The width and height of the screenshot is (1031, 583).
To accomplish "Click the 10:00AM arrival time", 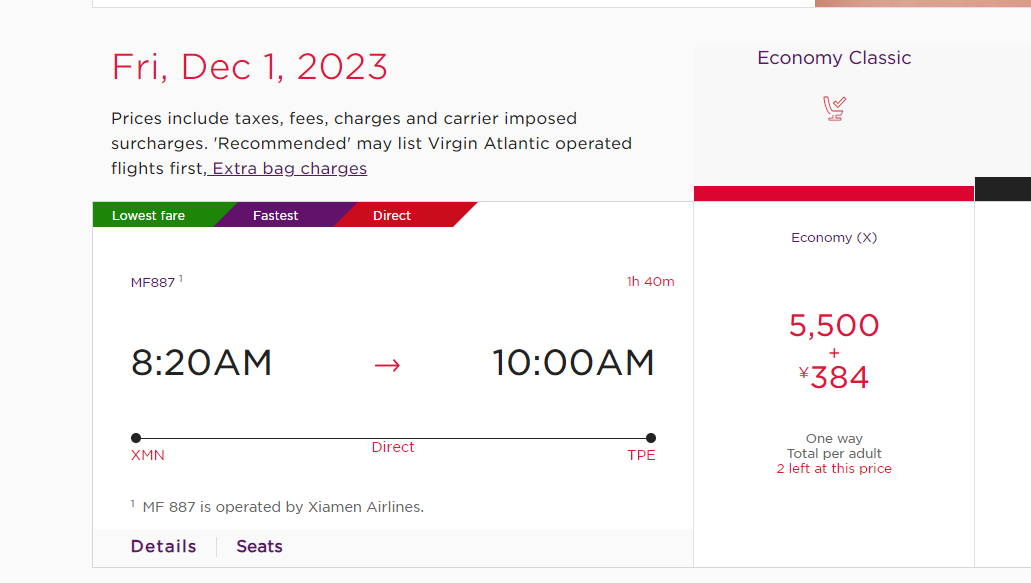I will point(573,363).
